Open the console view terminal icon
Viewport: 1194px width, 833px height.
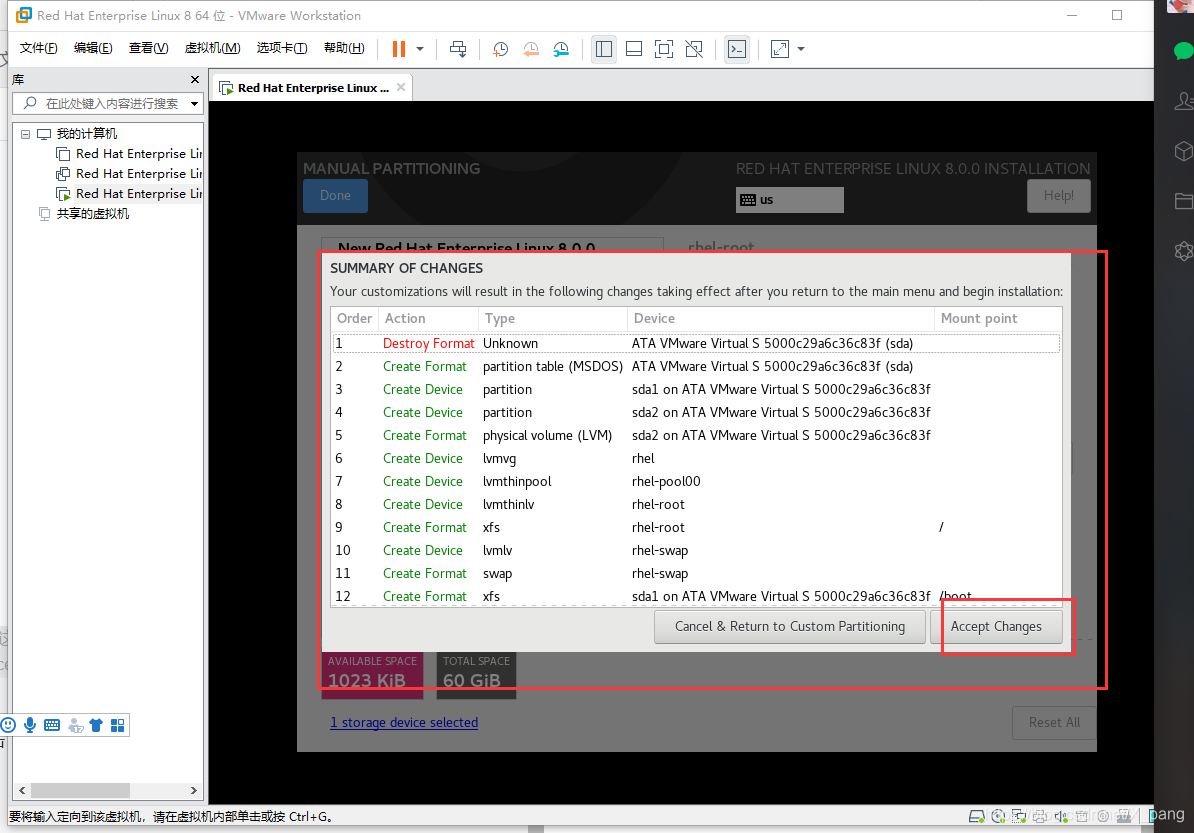pyautogui.click(x=736, y=49)
